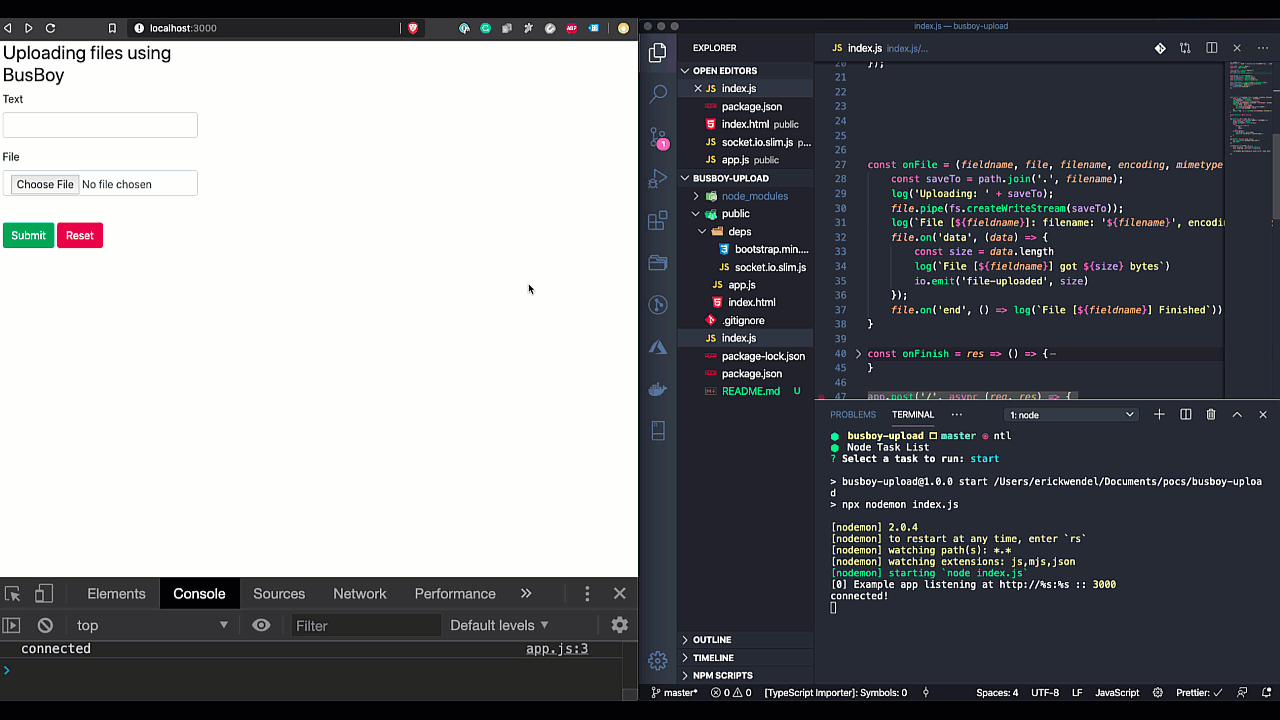Click the console Filter input
Viewport: 1280px width, 720px height.
point(366,625)
